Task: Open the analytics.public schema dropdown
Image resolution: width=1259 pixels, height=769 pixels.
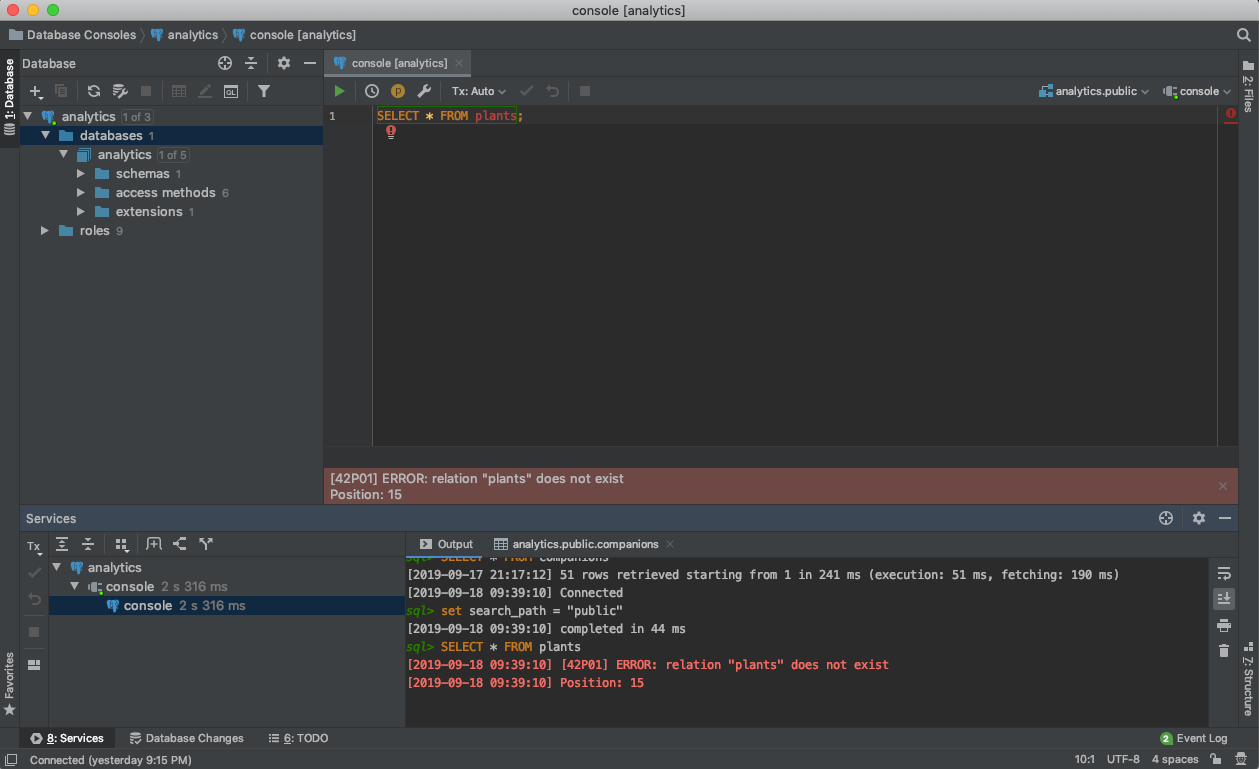Action: click(1095, 91)
